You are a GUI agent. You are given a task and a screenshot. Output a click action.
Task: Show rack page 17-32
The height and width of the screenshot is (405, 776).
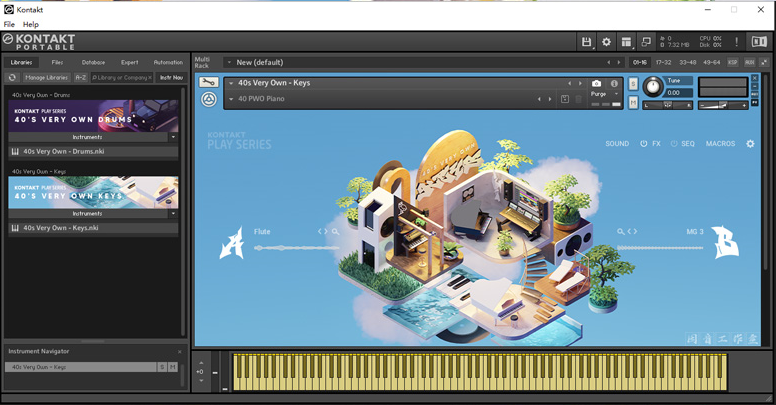coord(664,62)
